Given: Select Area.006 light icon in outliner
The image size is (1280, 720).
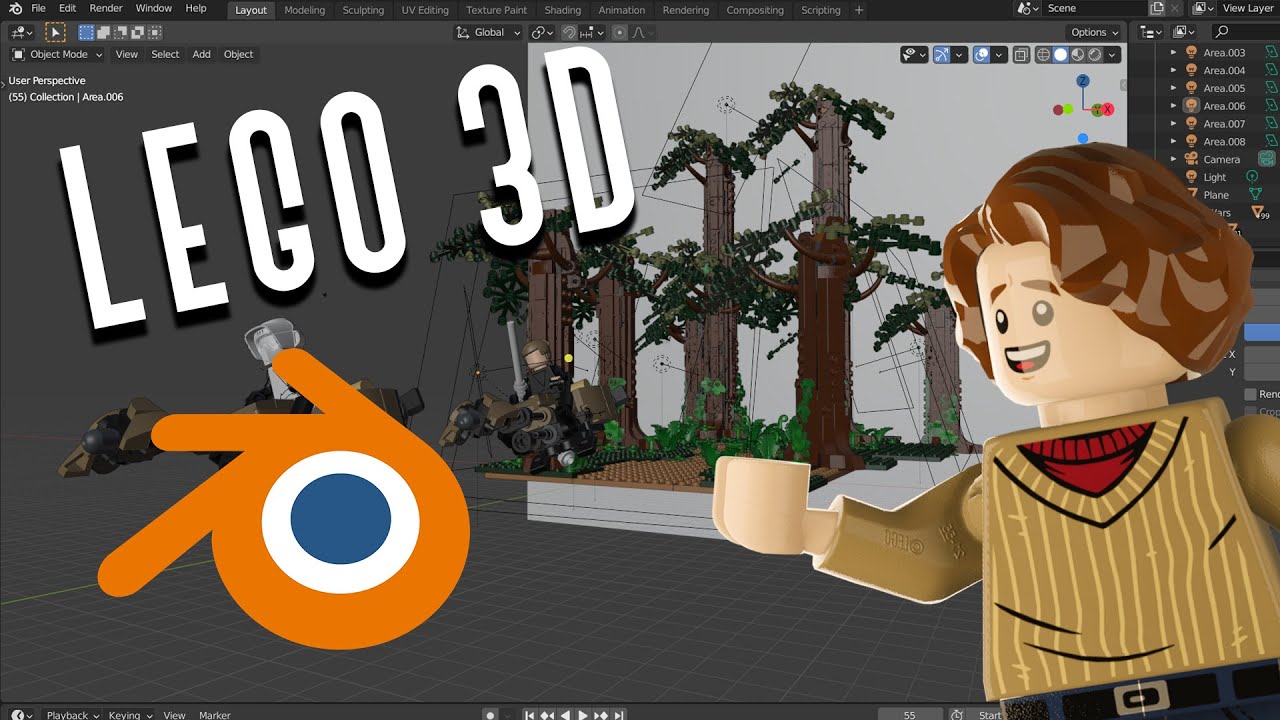Looking at the screenshot, I should (1191, 105).
